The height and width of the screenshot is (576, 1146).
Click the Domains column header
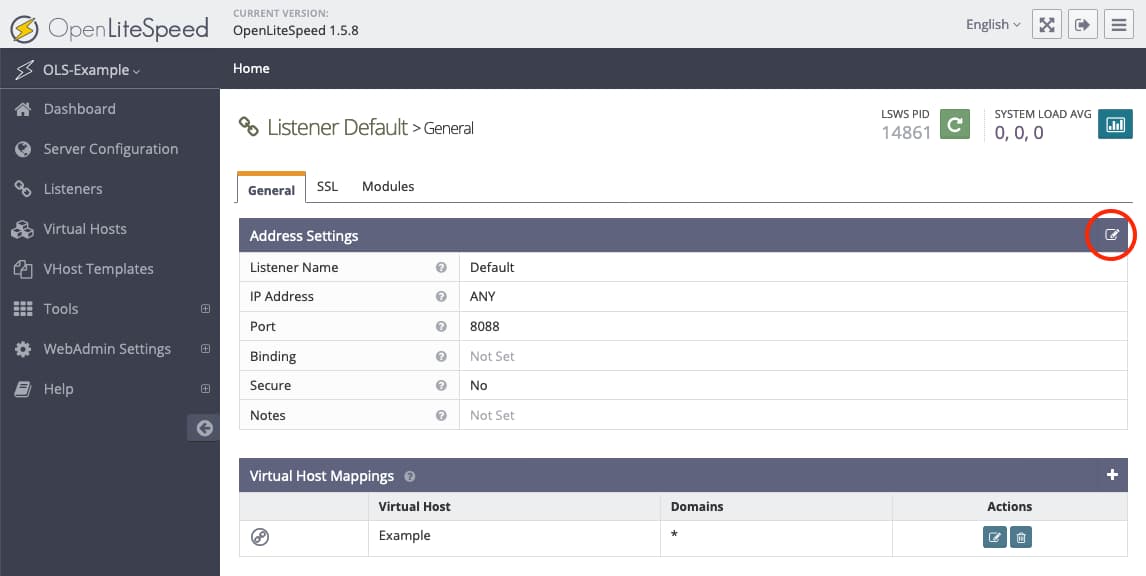pyautogui.click(x=697, y=507)
